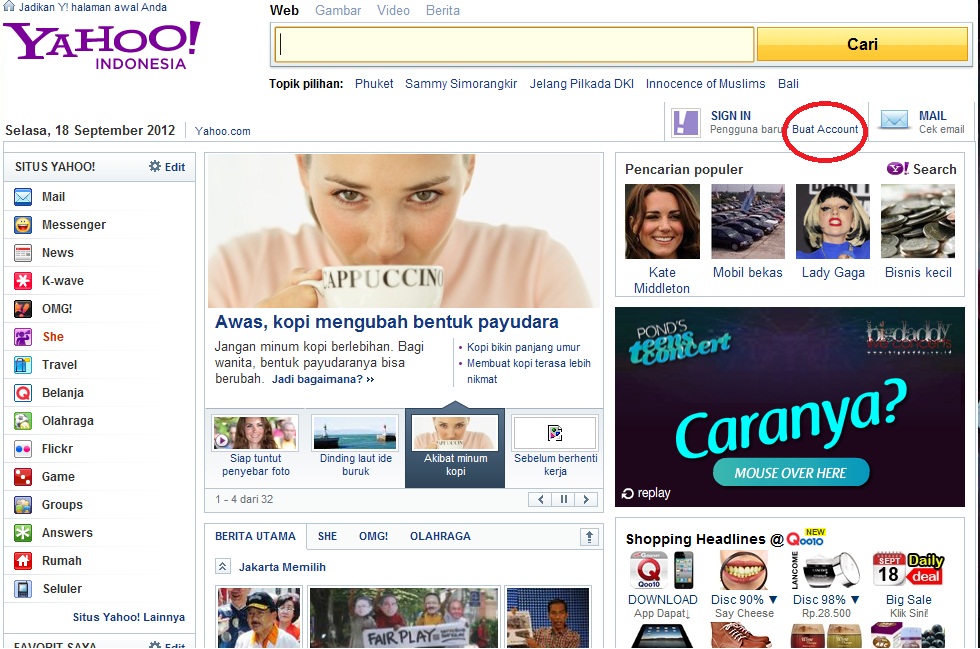Click the Flickr dots icon

click(23, 449)
